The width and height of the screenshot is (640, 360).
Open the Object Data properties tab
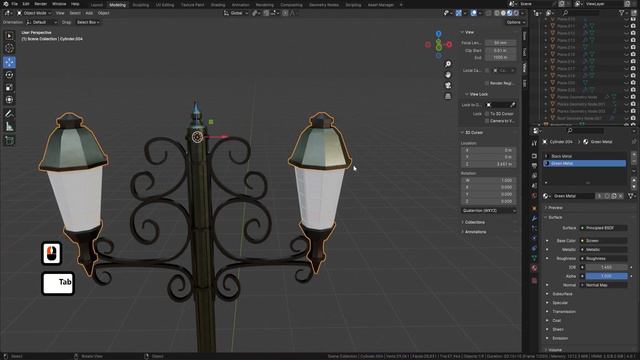click(534, 258)
